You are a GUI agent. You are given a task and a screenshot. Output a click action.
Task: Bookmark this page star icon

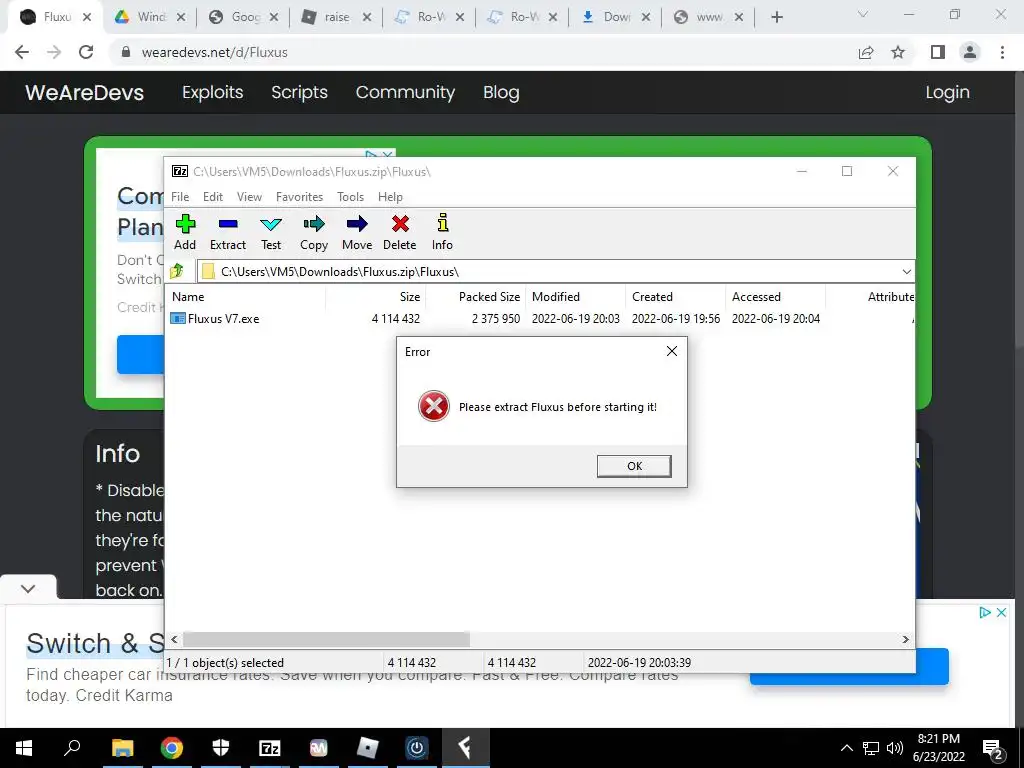point(898,52)
